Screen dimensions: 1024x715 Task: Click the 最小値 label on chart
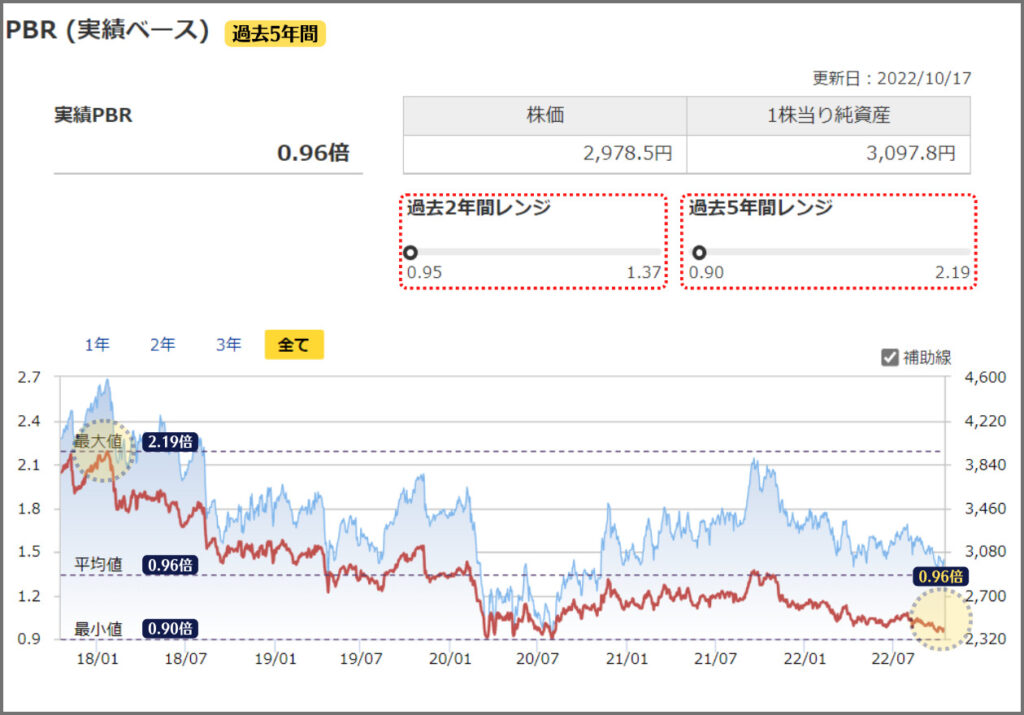pos(98,629)
